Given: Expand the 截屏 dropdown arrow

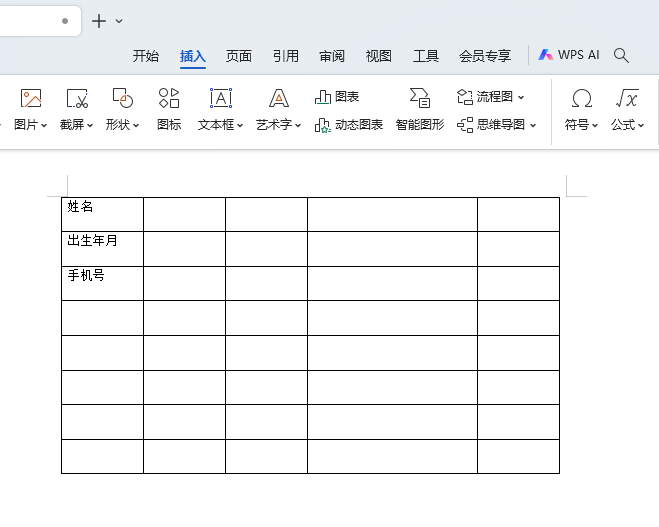Looking at the screenshot, I should [90, 125].
